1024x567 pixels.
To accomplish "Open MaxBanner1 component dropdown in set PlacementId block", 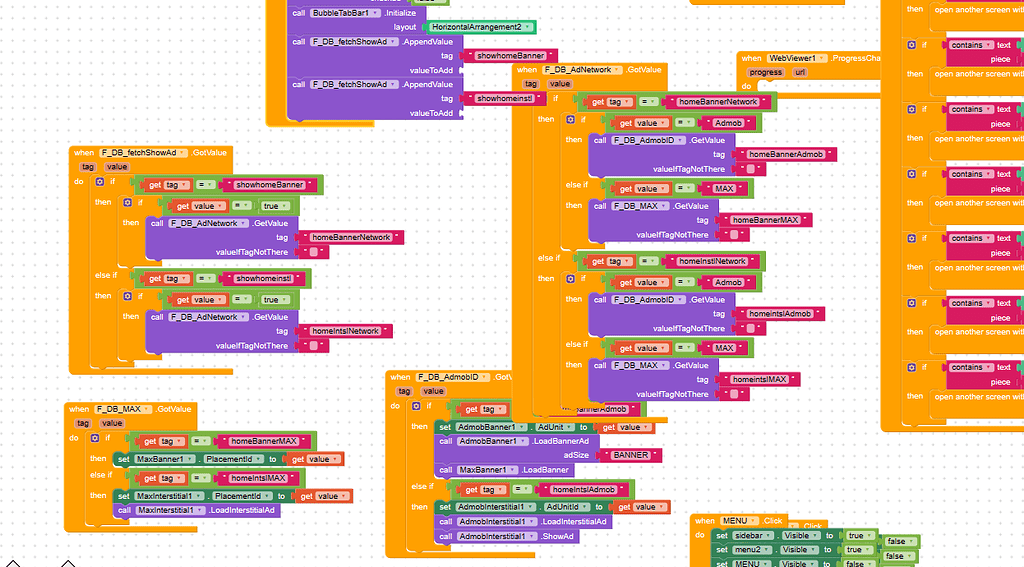I will coord(166,459).
